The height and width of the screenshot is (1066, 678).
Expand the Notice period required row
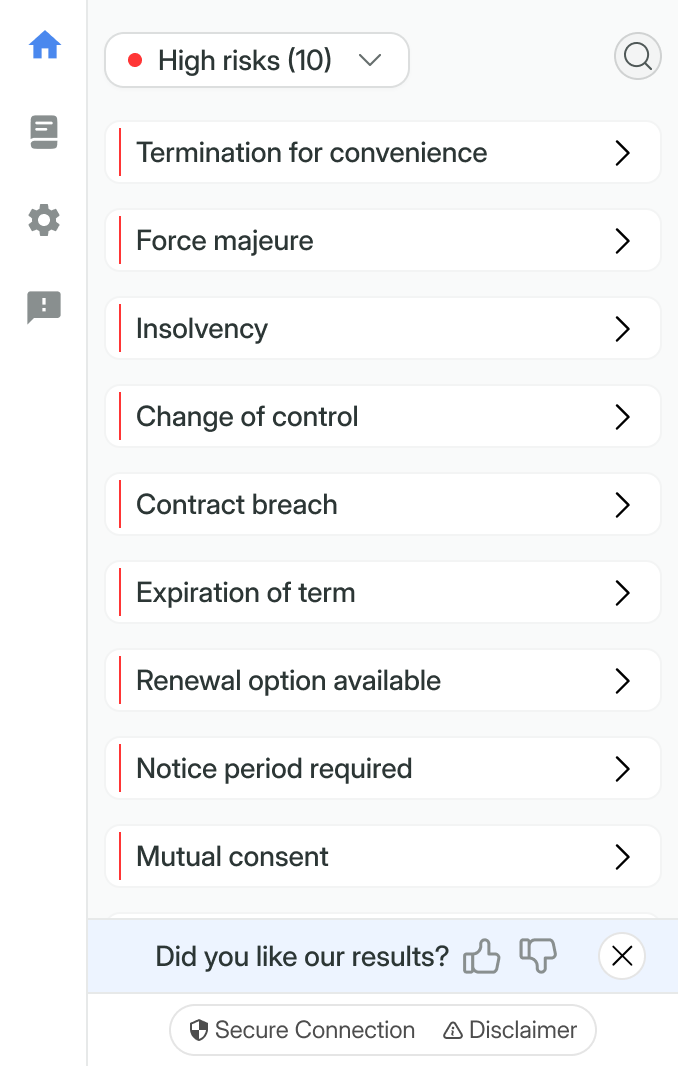382,769
